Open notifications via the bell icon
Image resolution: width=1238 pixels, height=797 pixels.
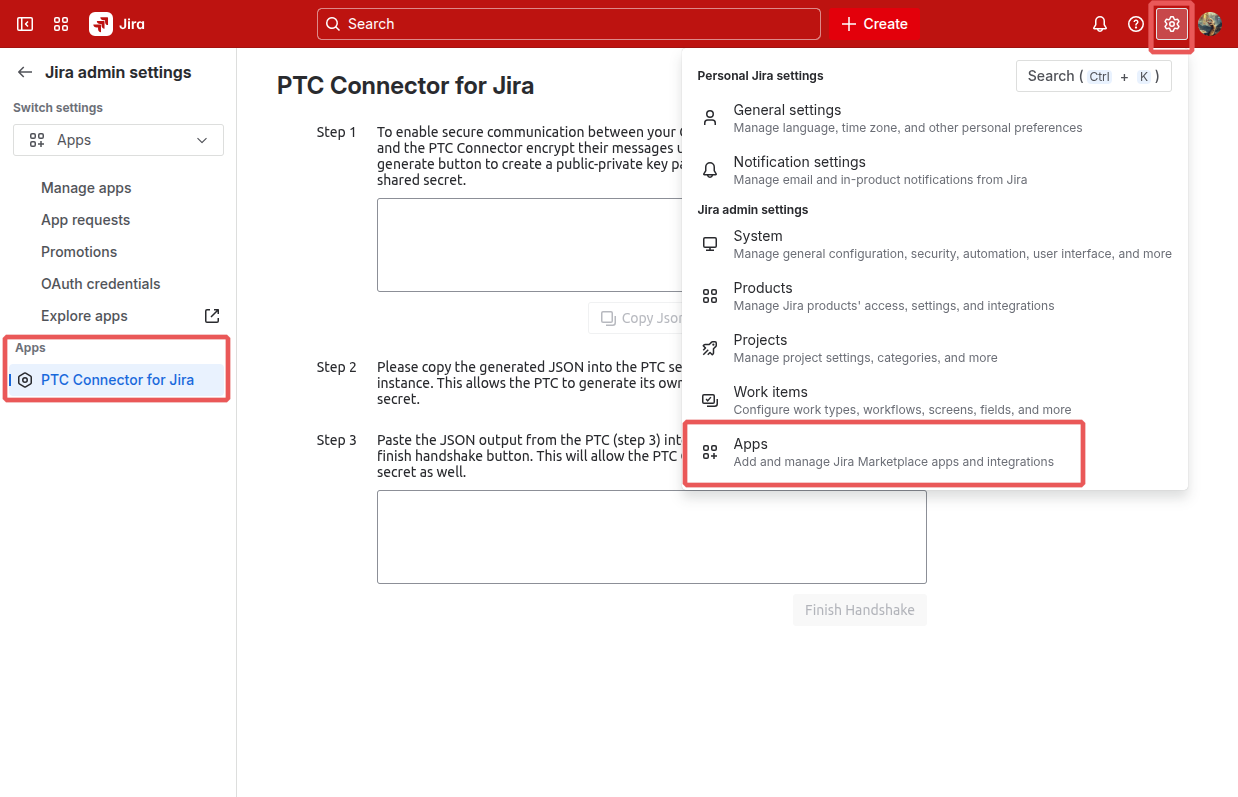point(1099,23)
